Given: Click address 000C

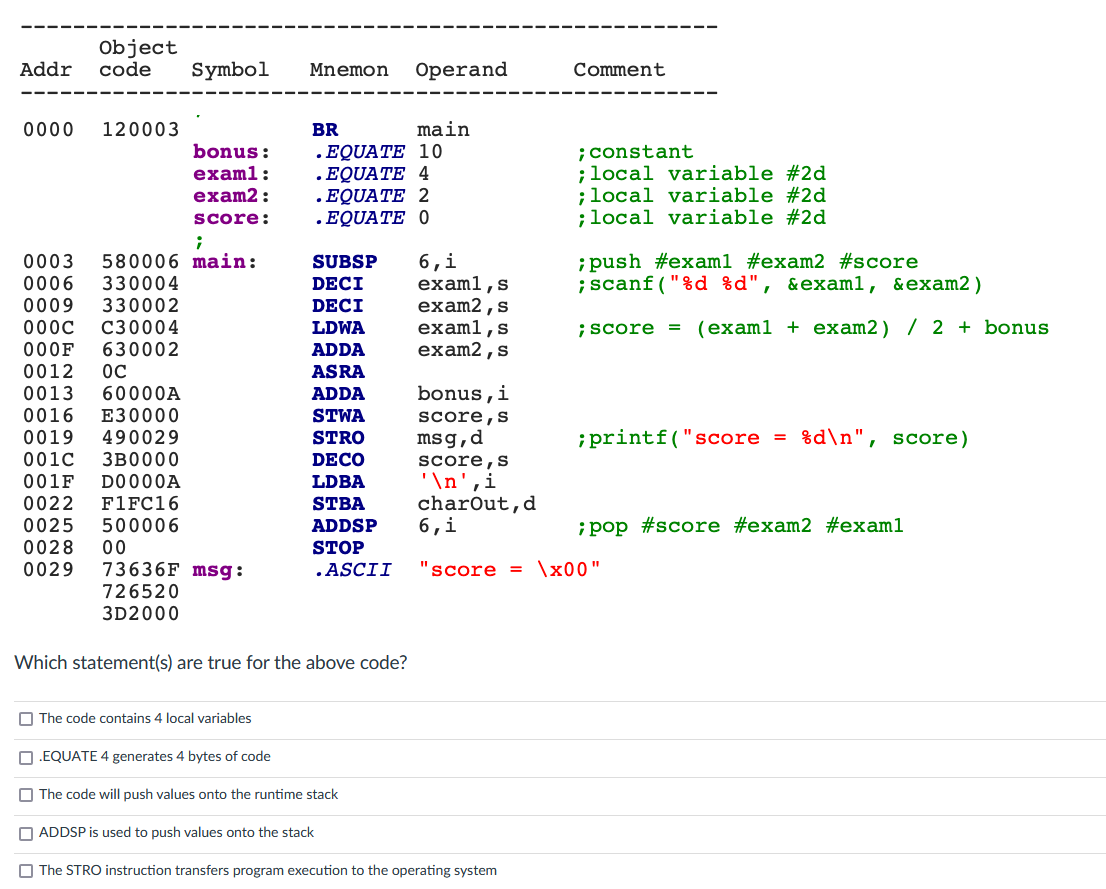Looking at the screenshot, I should pyautogui.click(x=48, y=328).
